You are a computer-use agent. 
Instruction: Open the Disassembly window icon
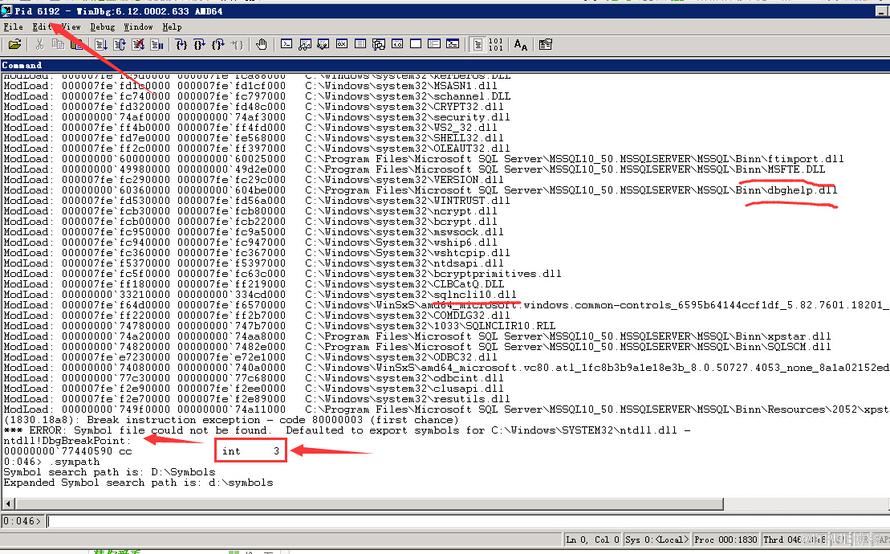click(x=397, y=44)
